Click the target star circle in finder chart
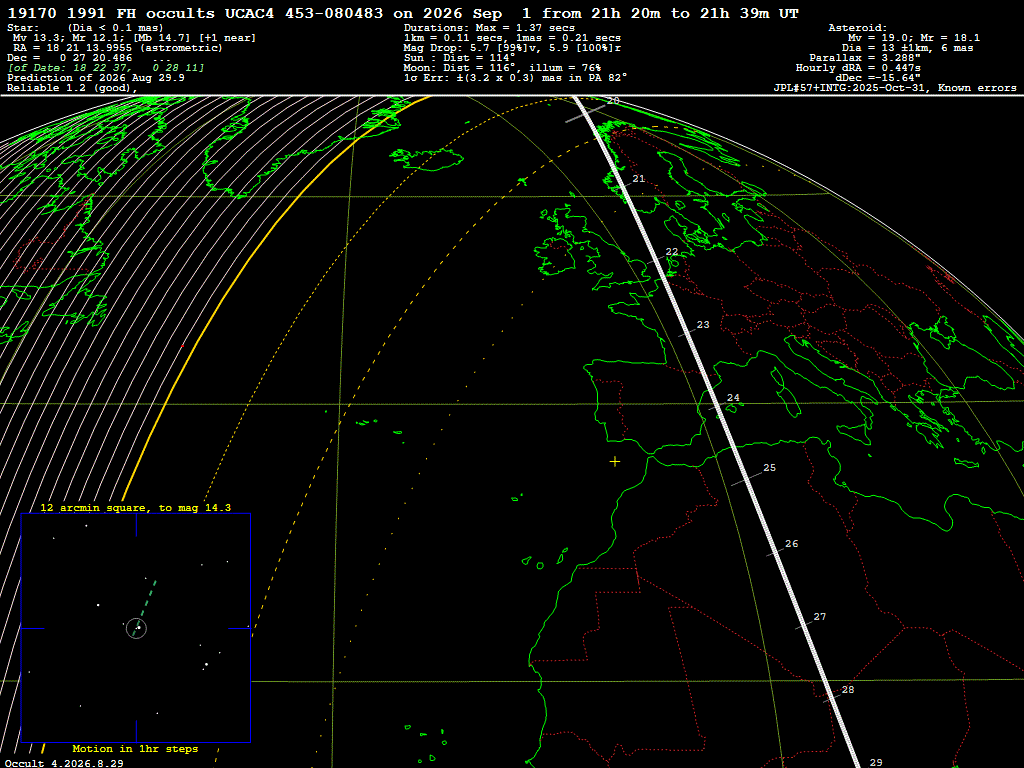Screen dimensions: 1024x768 click(x=136, y=628)
